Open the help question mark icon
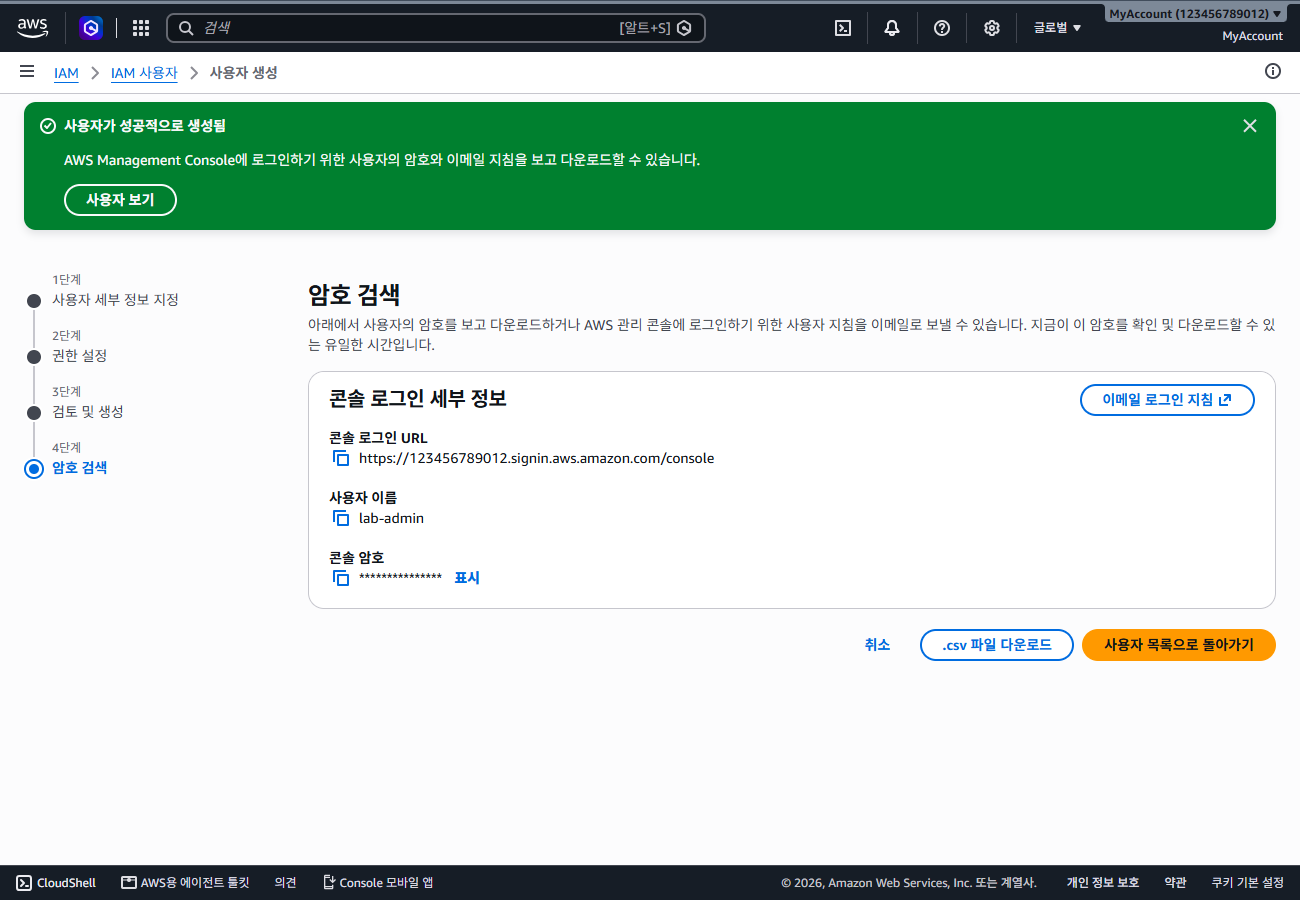 point(942,28)
